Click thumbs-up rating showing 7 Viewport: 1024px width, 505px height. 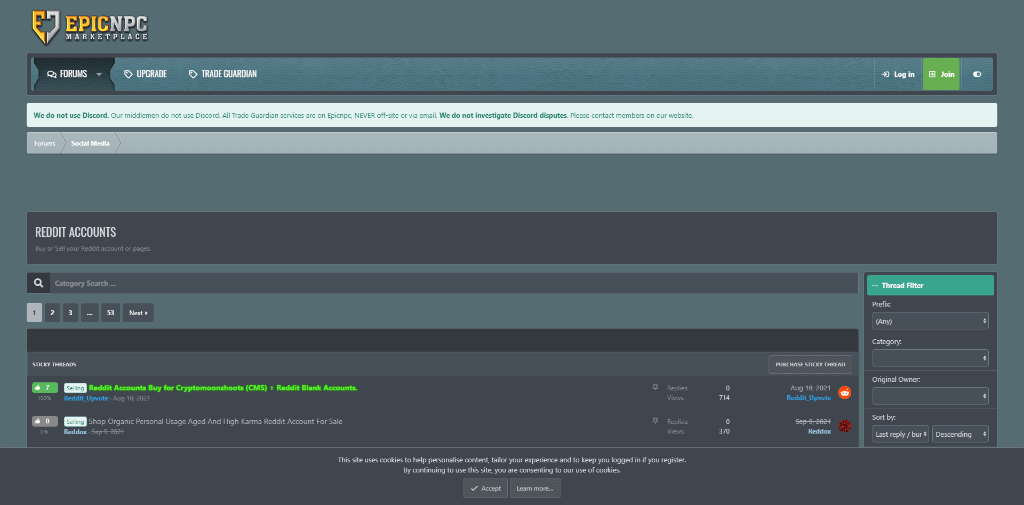pyautogui.click(x=45, y=387)
